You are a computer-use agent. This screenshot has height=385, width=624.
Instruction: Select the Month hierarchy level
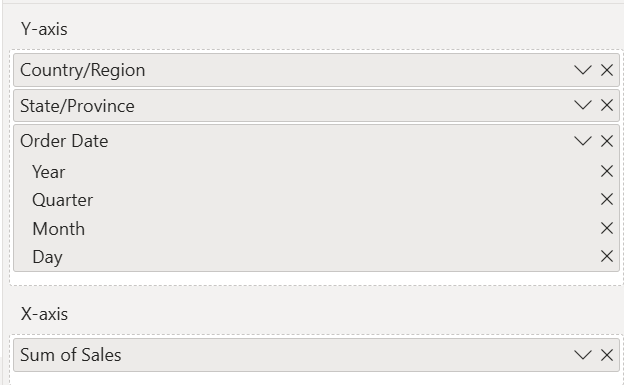58,229
